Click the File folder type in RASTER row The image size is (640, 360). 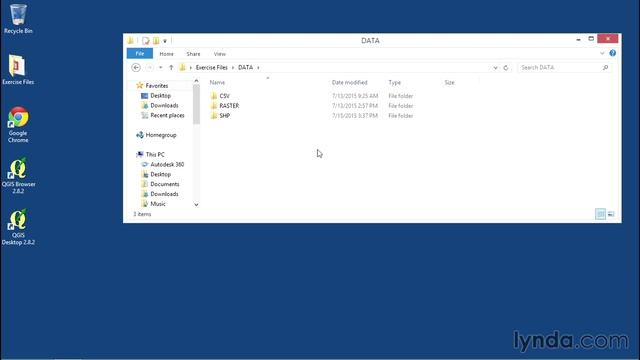coord(400,106)
